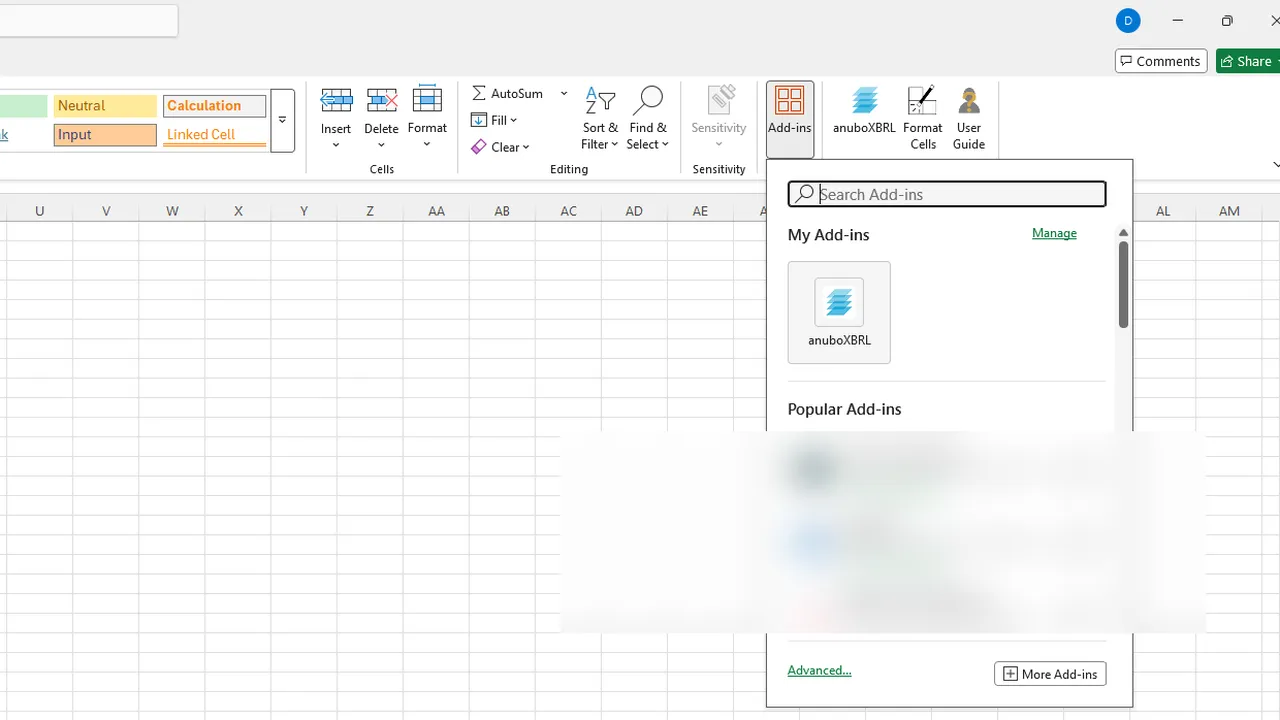This screenshot has height=720, width=1280.
Task: Open the Fill options
Action: pyautogui.click(x=495, y=120)
